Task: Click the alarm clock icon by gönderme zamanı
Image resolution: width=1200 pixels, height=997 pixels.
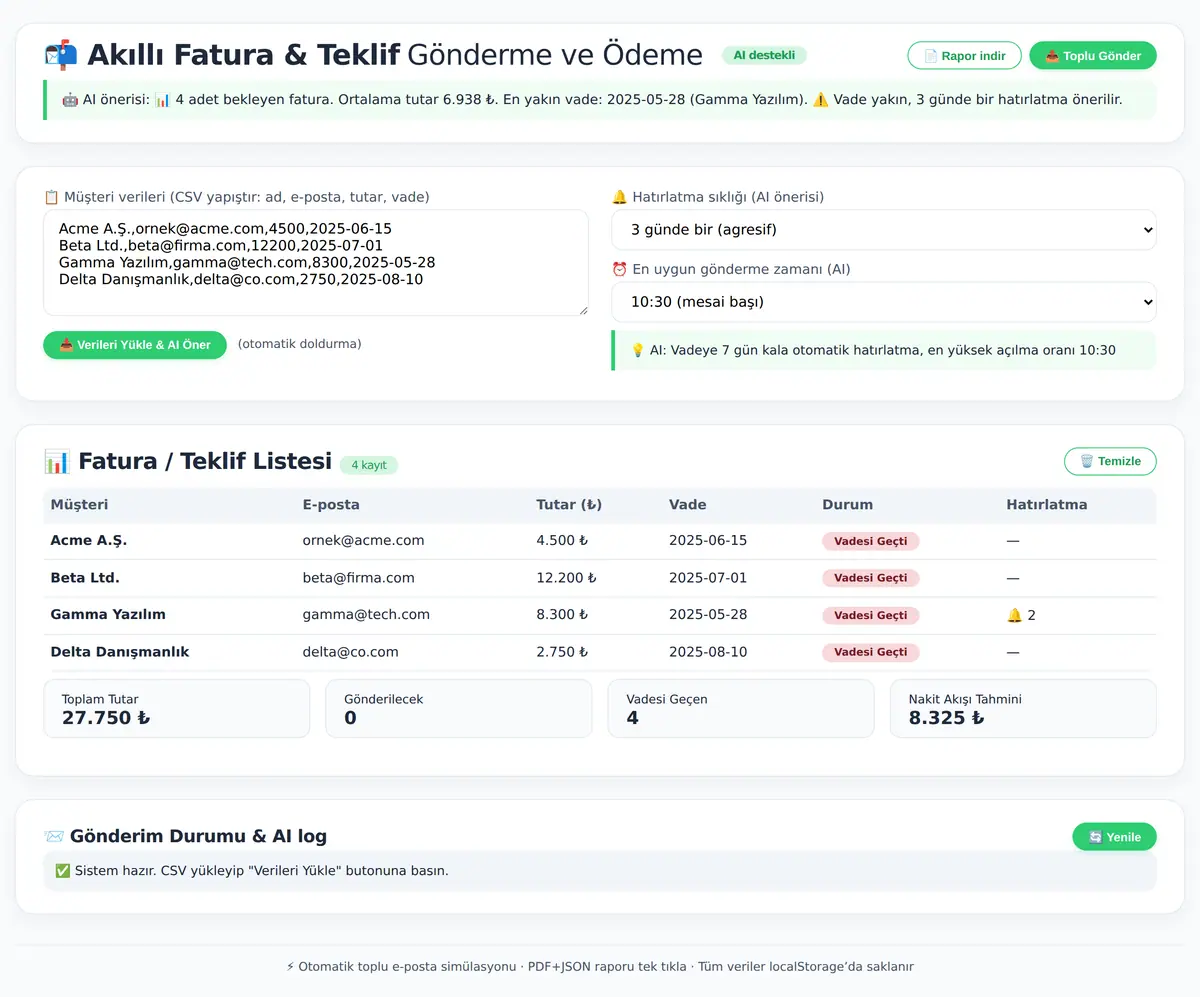Action: coord(619,269)
